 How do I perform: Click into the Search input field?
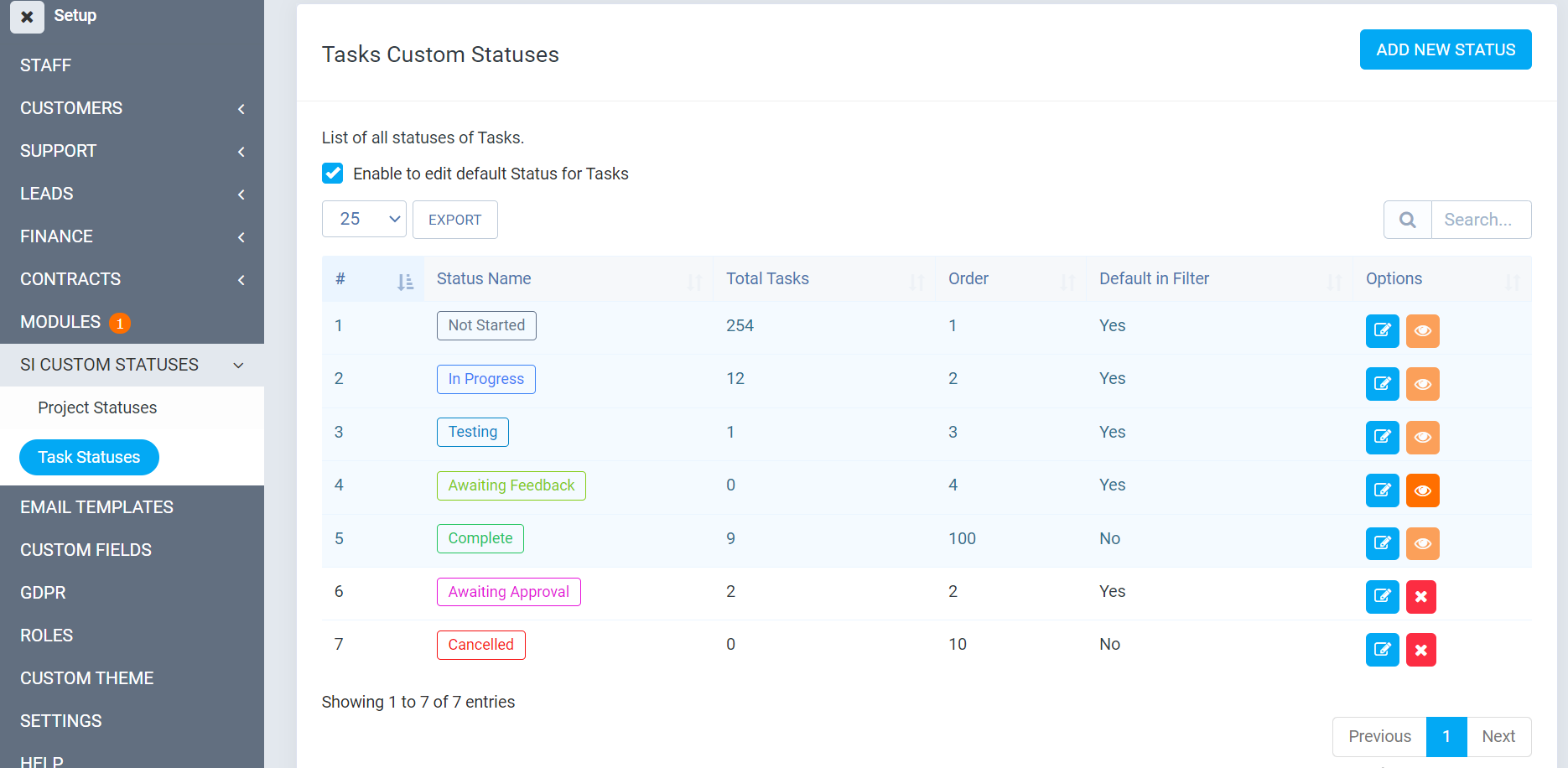click(x=1480, y=220)
